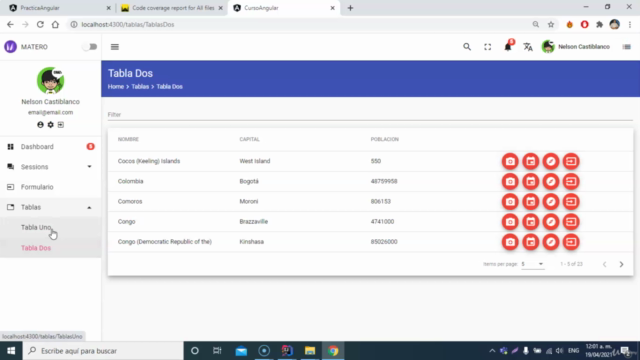Click the Filter input field
640x360 pixels.
coord(370,115)
